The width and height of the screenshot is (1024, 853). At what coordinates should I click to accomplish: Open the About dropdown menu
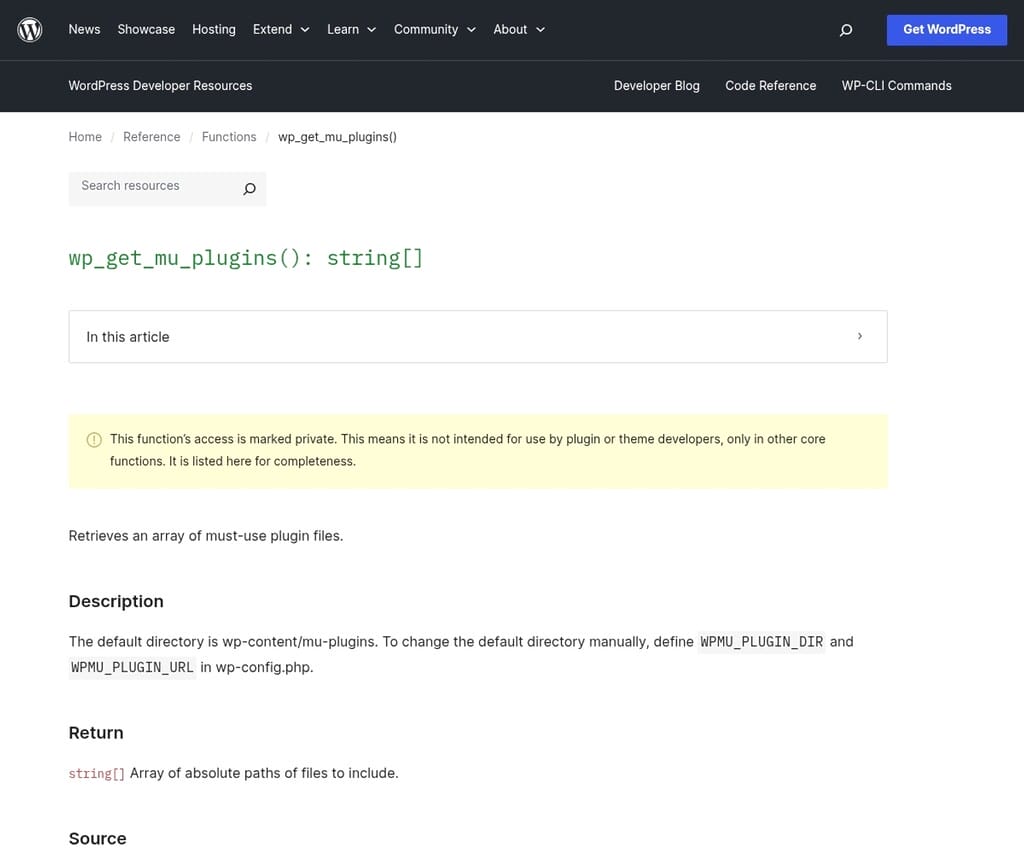pyautogui.click(x=511, y=29)
